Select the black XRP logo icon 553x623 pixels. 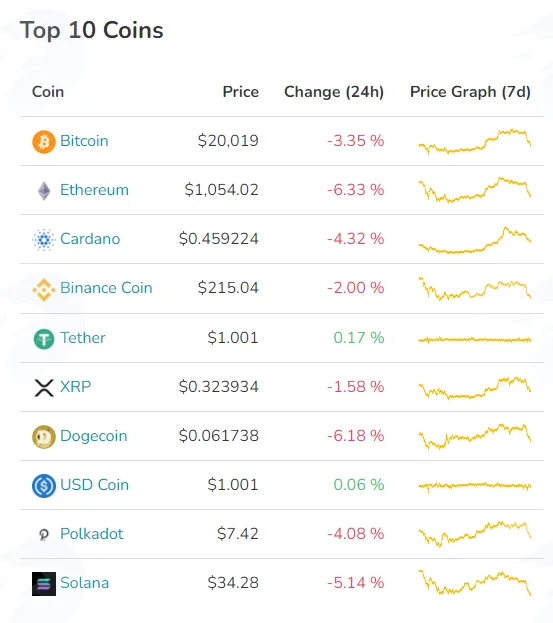[44, 388]
